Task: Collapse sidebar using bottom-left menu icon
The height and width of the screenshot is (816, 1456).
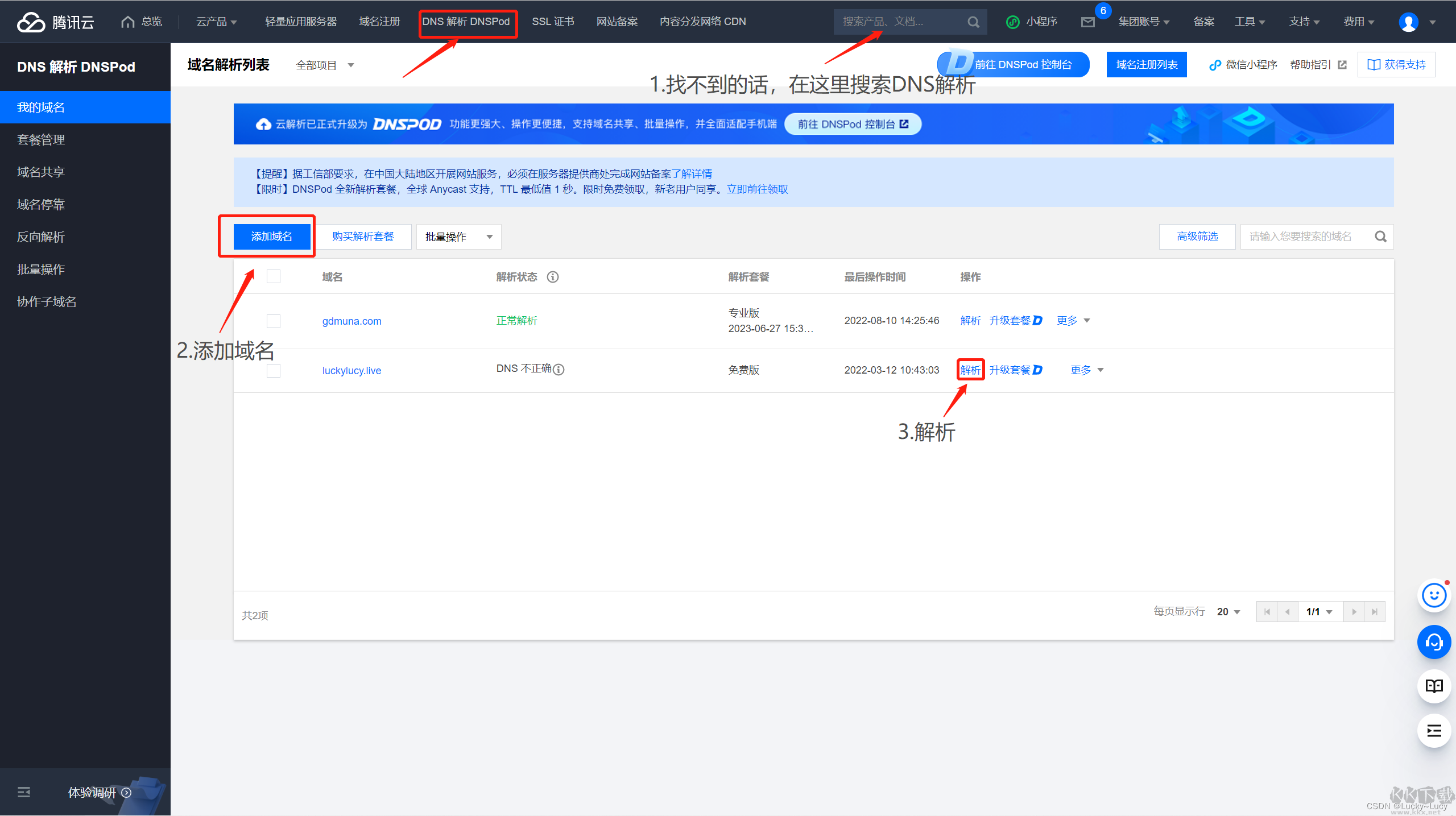Action: (24, 792)
